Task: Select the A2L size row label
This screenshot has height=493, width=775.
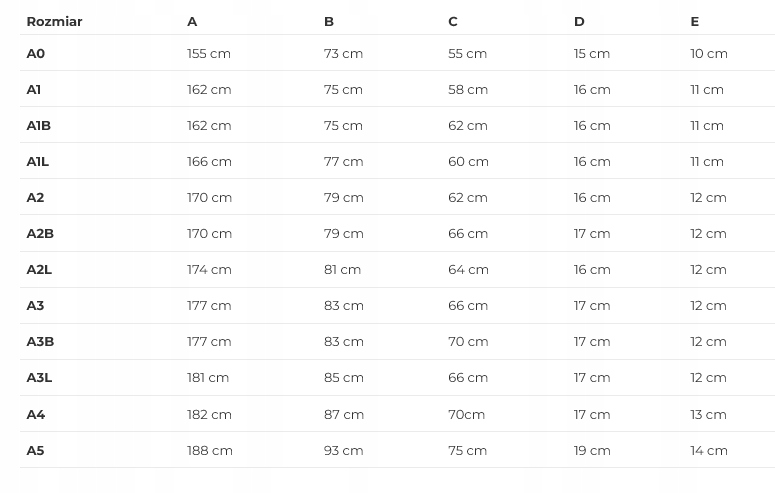Action: tap(39, 269)
